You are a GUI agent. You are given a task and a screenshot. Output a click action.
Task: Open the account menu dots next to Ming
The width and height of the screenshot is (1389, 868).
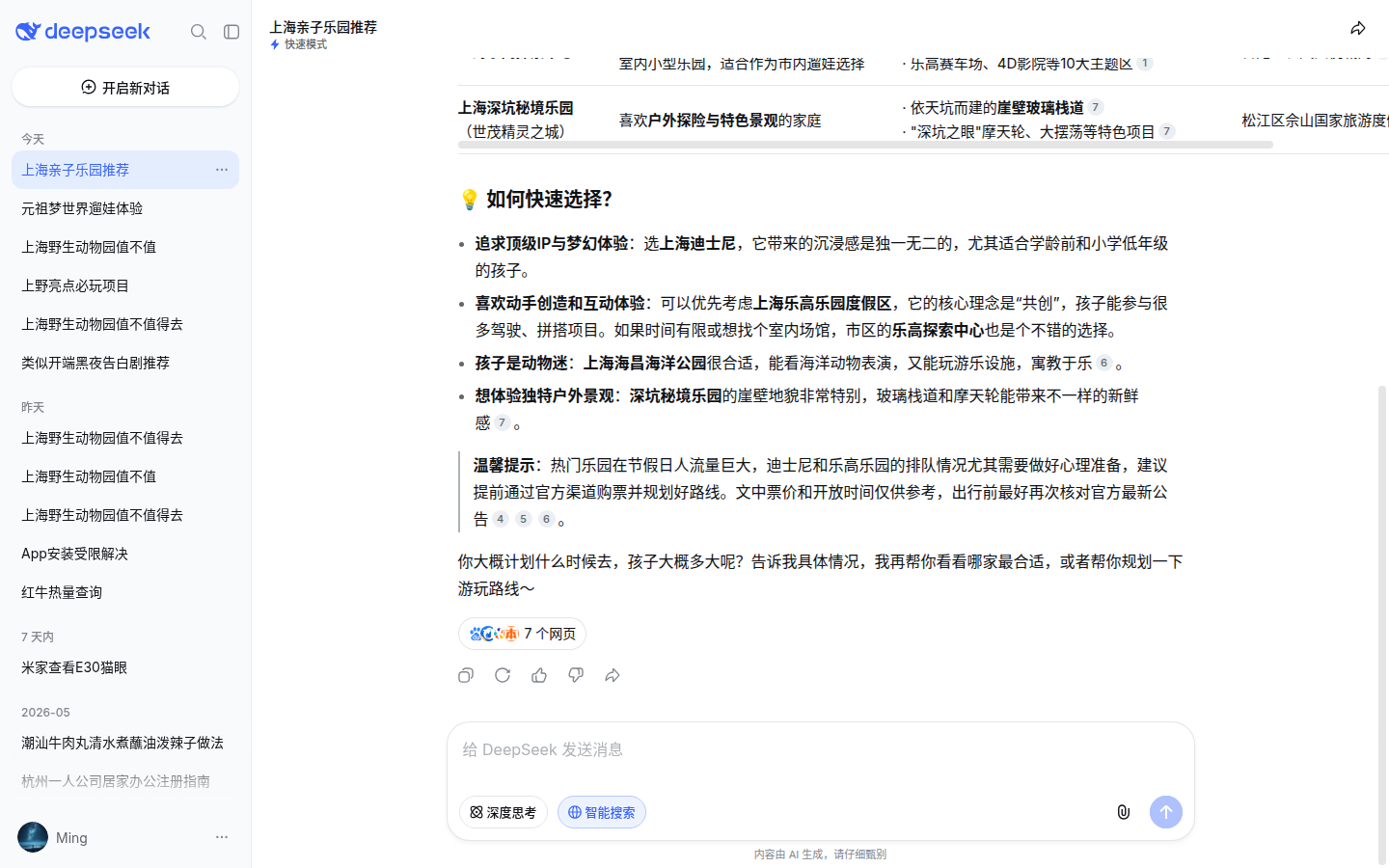click(222, 837)
